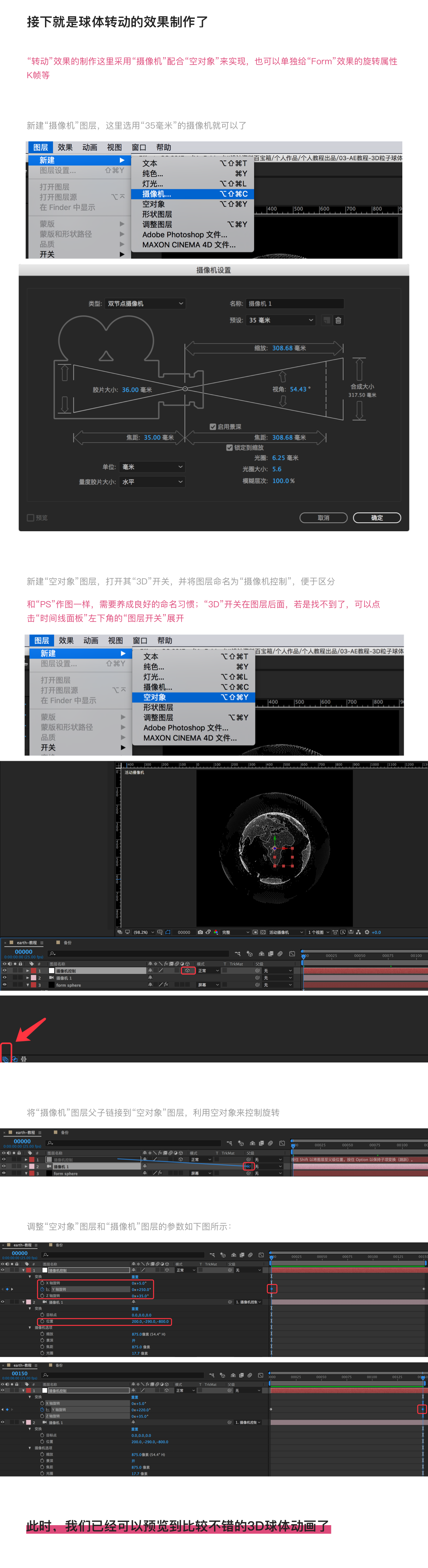Image resolution: width=428 pixels, height=1568 pixels.
Task: Take a snapshot with the viewer camera icon
Action: (200, 932)
